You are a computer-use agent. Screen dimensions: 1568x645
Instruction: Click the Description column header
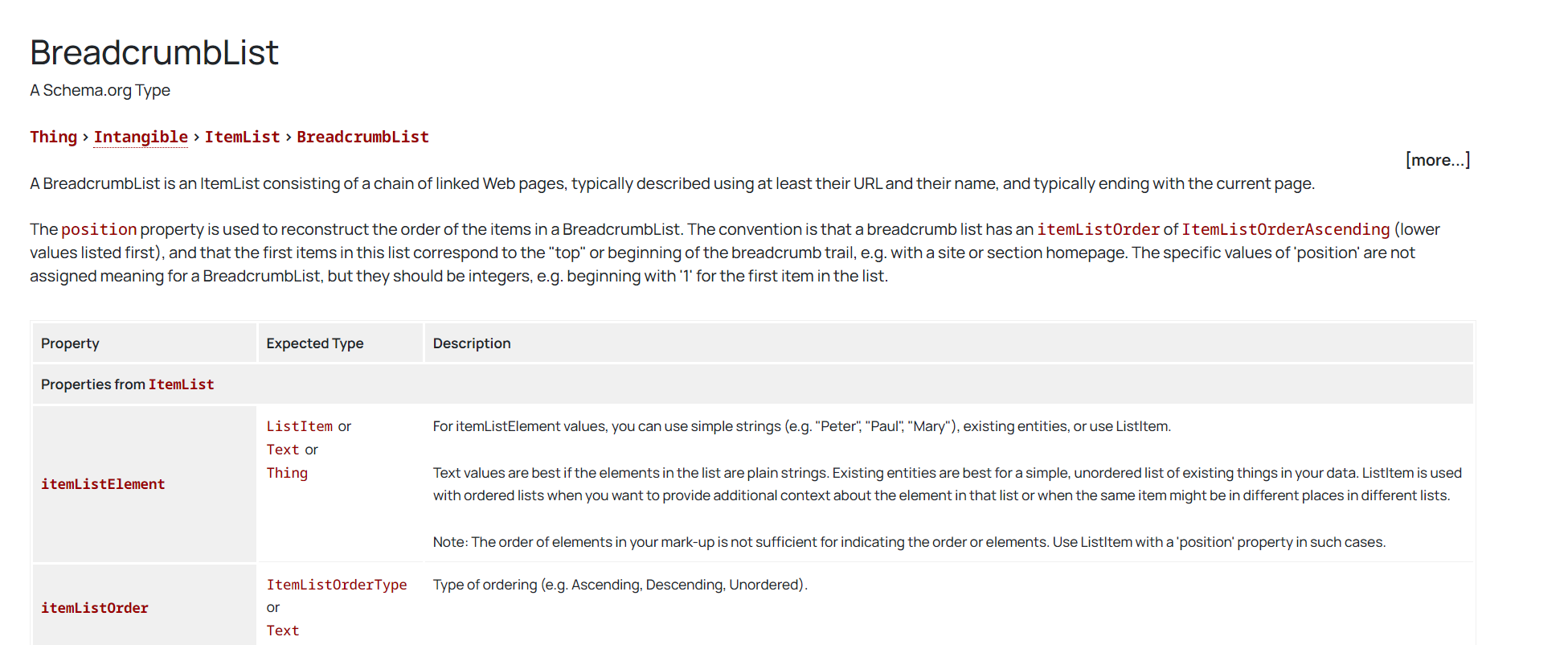click(471, 343)
